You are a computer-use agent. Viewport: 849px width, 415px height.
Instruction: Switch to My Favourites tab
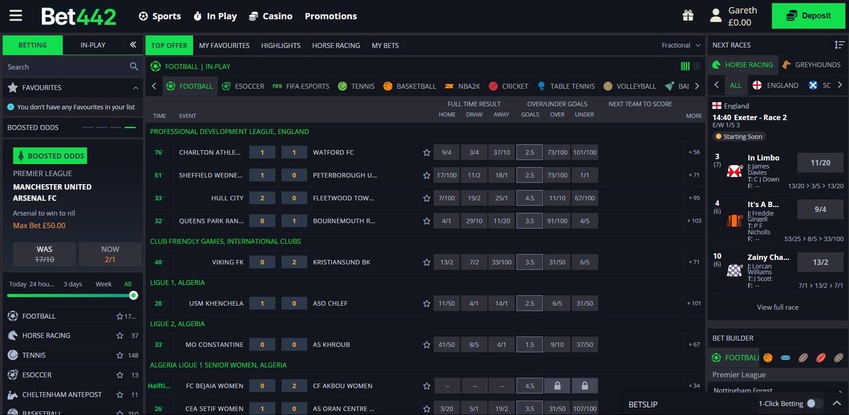224,46
